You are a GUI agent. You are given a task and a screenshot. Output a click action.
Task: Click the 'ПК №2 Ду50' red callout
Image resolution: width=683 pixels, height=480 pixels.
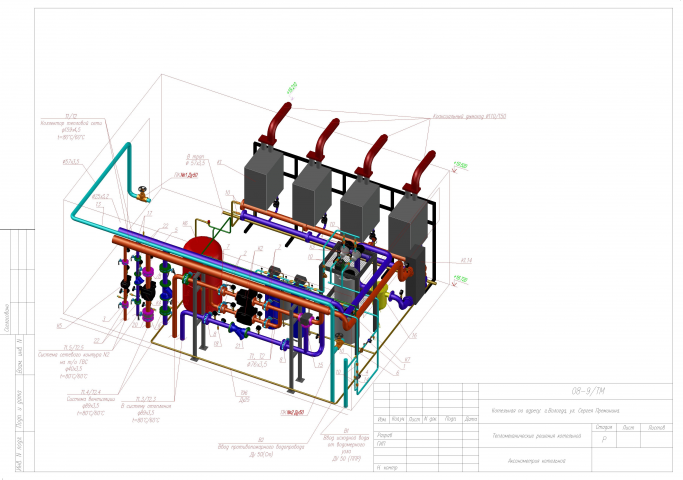[292, 412]
